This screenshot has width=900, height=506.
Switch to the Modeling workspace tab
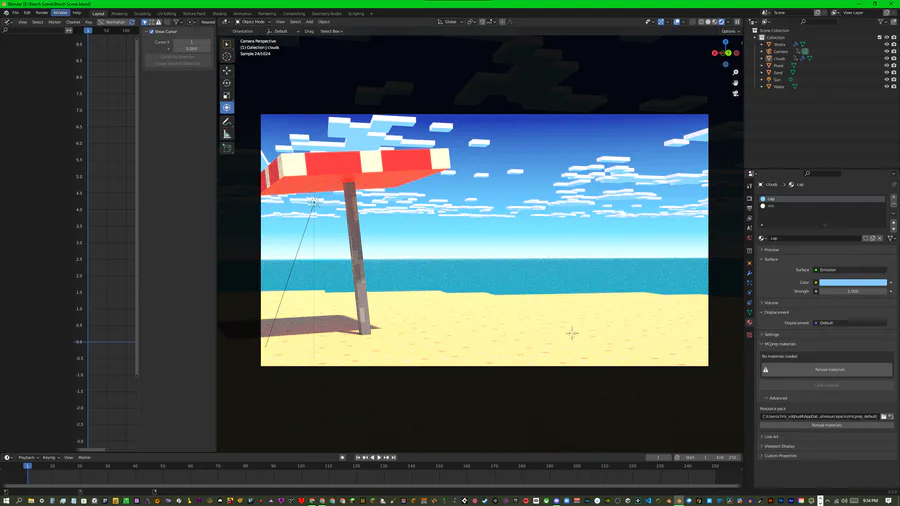tap(119, 13)
